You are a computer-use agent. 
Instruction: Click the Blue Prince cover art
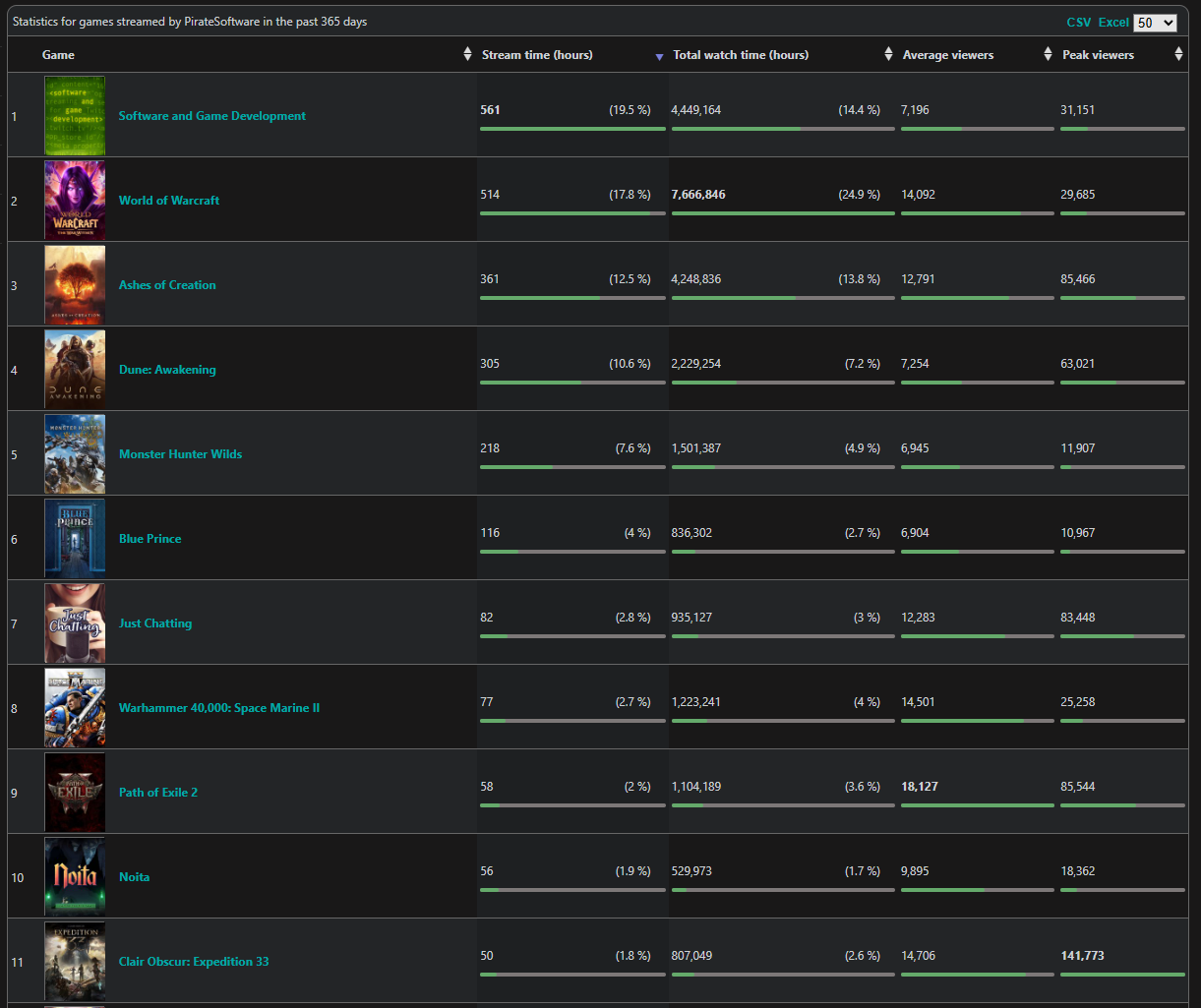pyautogui.click(x=75, y=538)
